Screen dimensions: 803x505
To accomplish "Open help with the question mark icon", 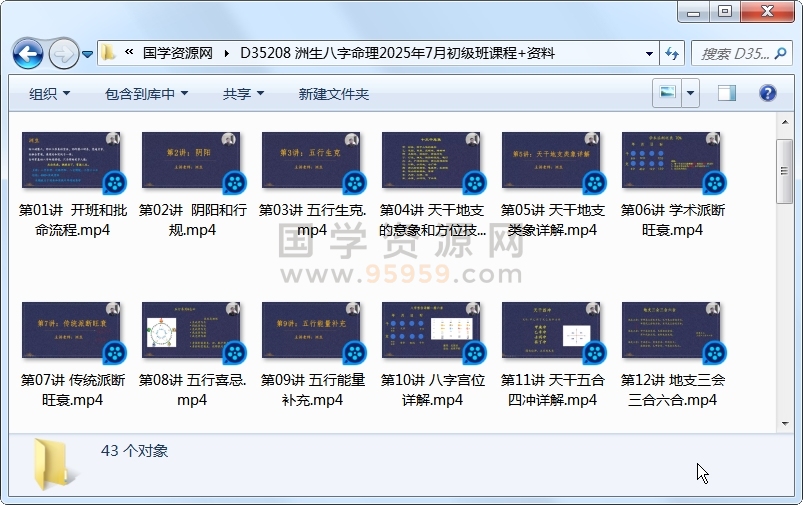I will (x=768, y=93).
